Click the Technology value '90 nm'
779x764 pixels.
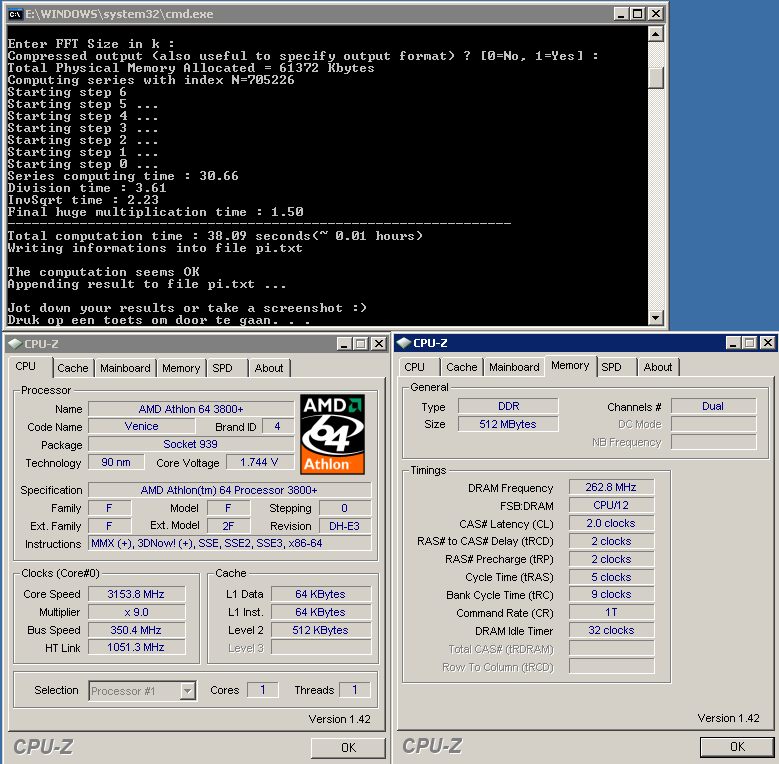[x=116, y=462]
